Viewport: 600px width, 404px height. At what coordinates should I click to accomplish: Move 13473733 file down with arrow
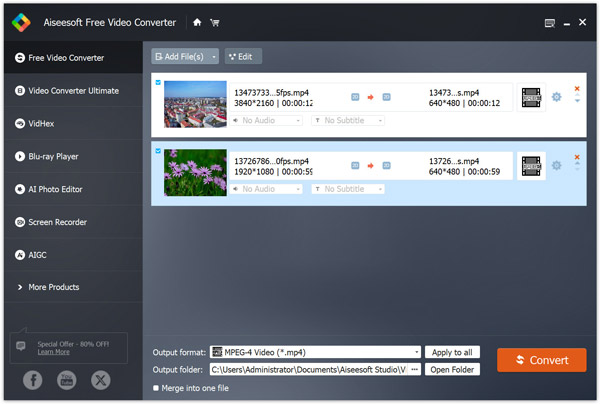[x=577, y=101]
